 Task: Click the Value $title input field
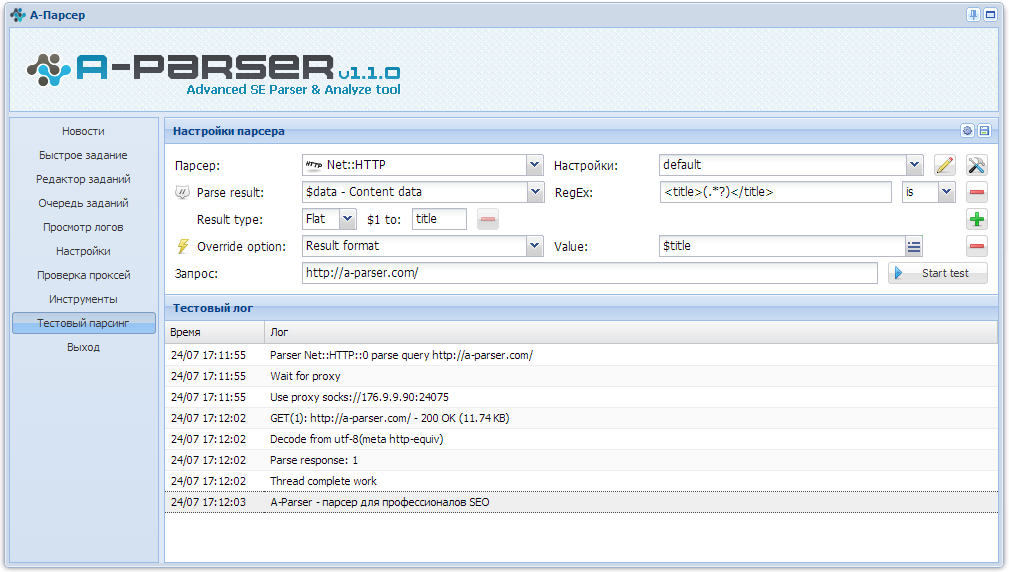[x=782, y=246]
